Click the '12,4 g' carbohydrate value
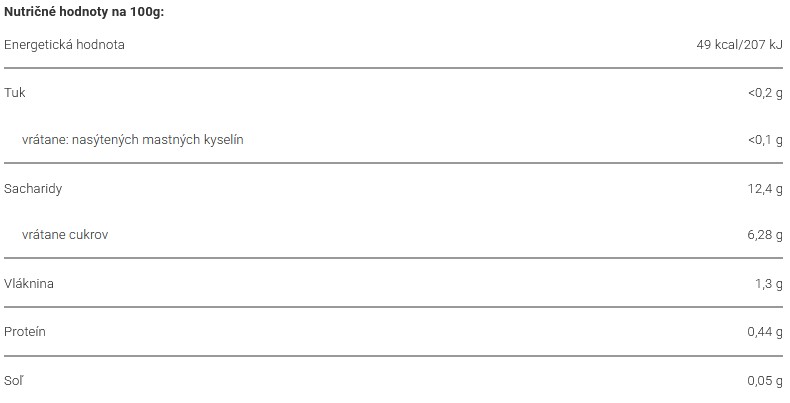Viewport: 790px width, 403px height. [765, 189]
